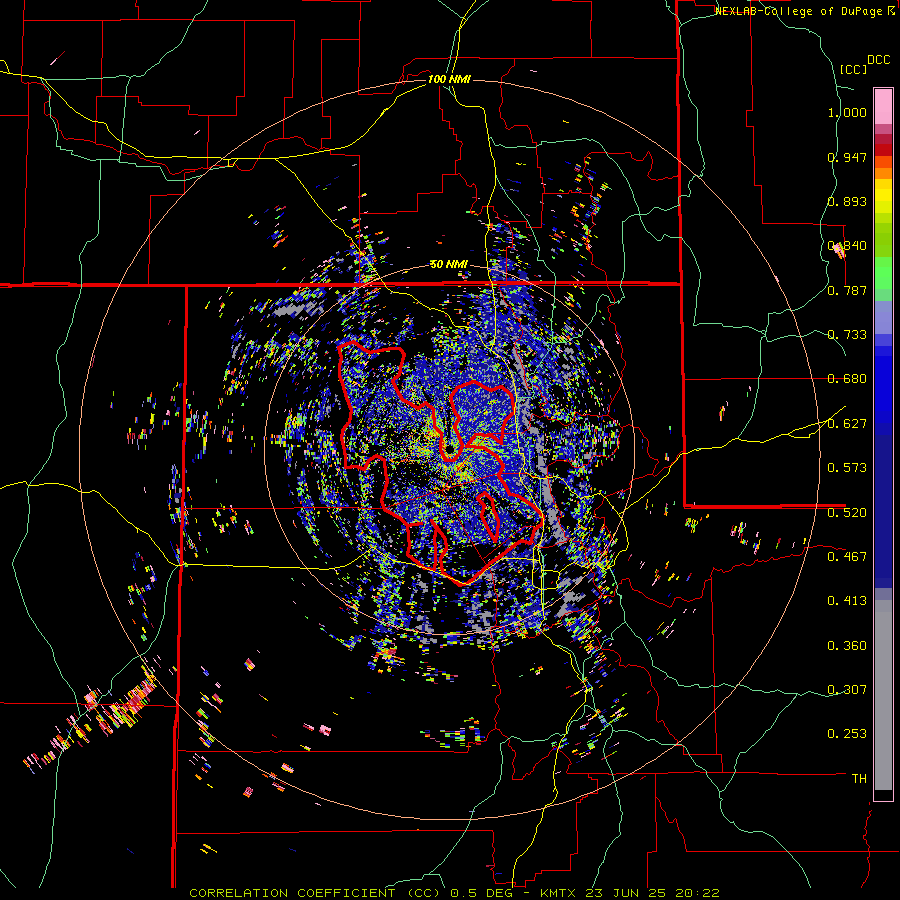Pick the orange color bar segment
Image resolution: width=900 pixels, height=900 pixels.
coord(883,173)
